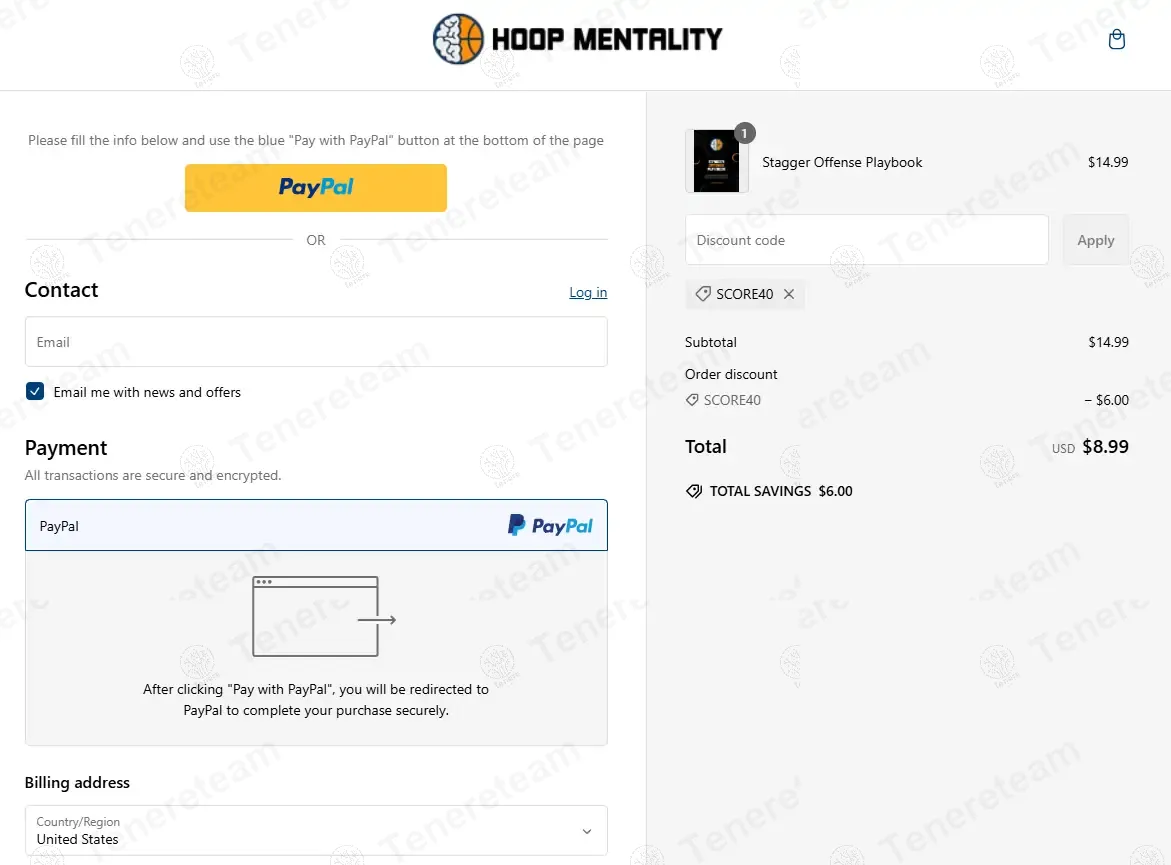Viewport: 1171px width, 865px height.
Task: Click the Log in link
Action: click(x=588, y=292)
